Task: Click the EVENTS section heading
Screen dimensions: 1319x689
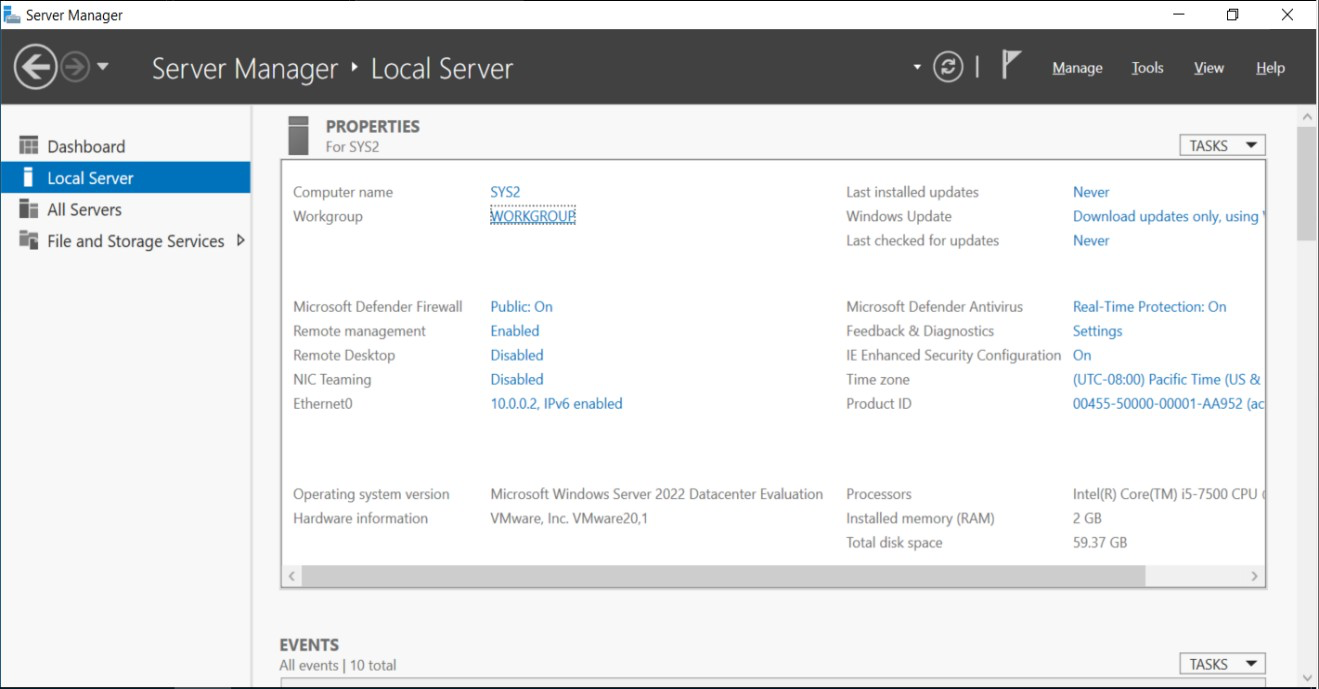Action: tap(309, 645)
